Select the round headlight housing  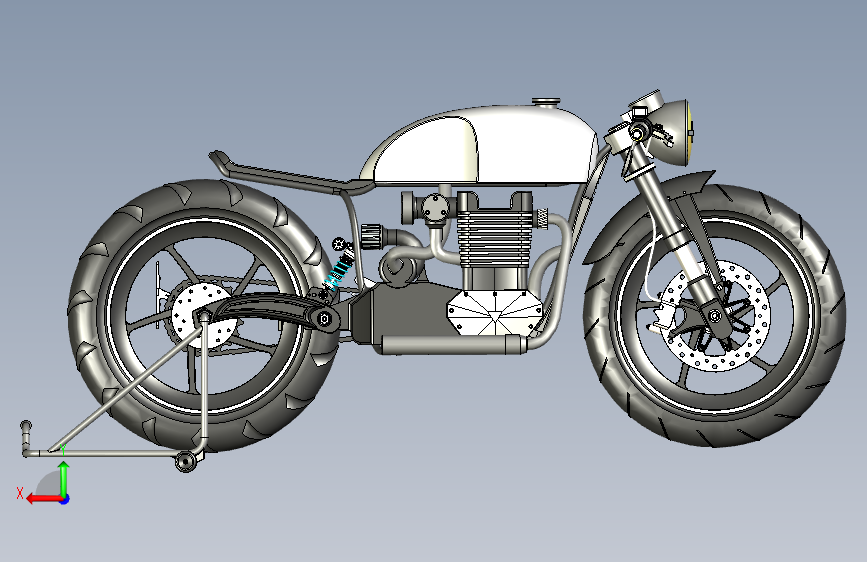click(x=673, y=132)
